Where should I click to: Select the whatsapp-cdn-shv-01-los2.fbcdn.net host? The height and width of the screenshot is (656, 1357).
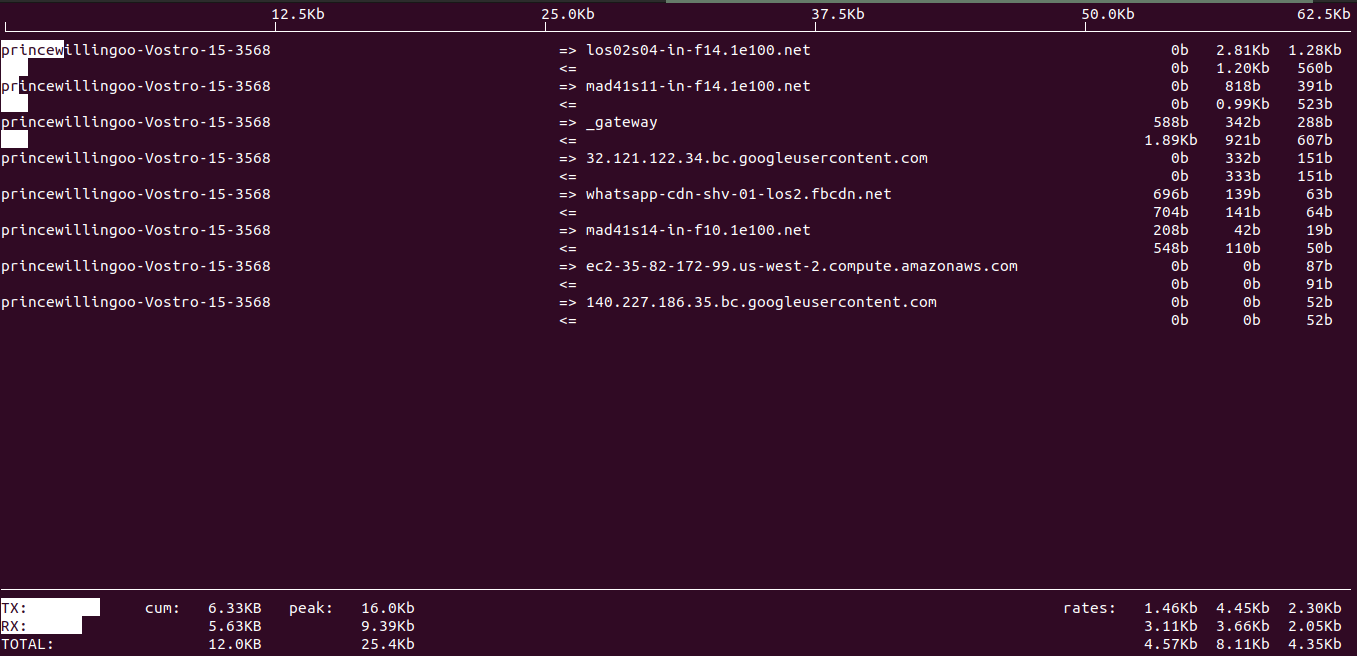[738, 194]
